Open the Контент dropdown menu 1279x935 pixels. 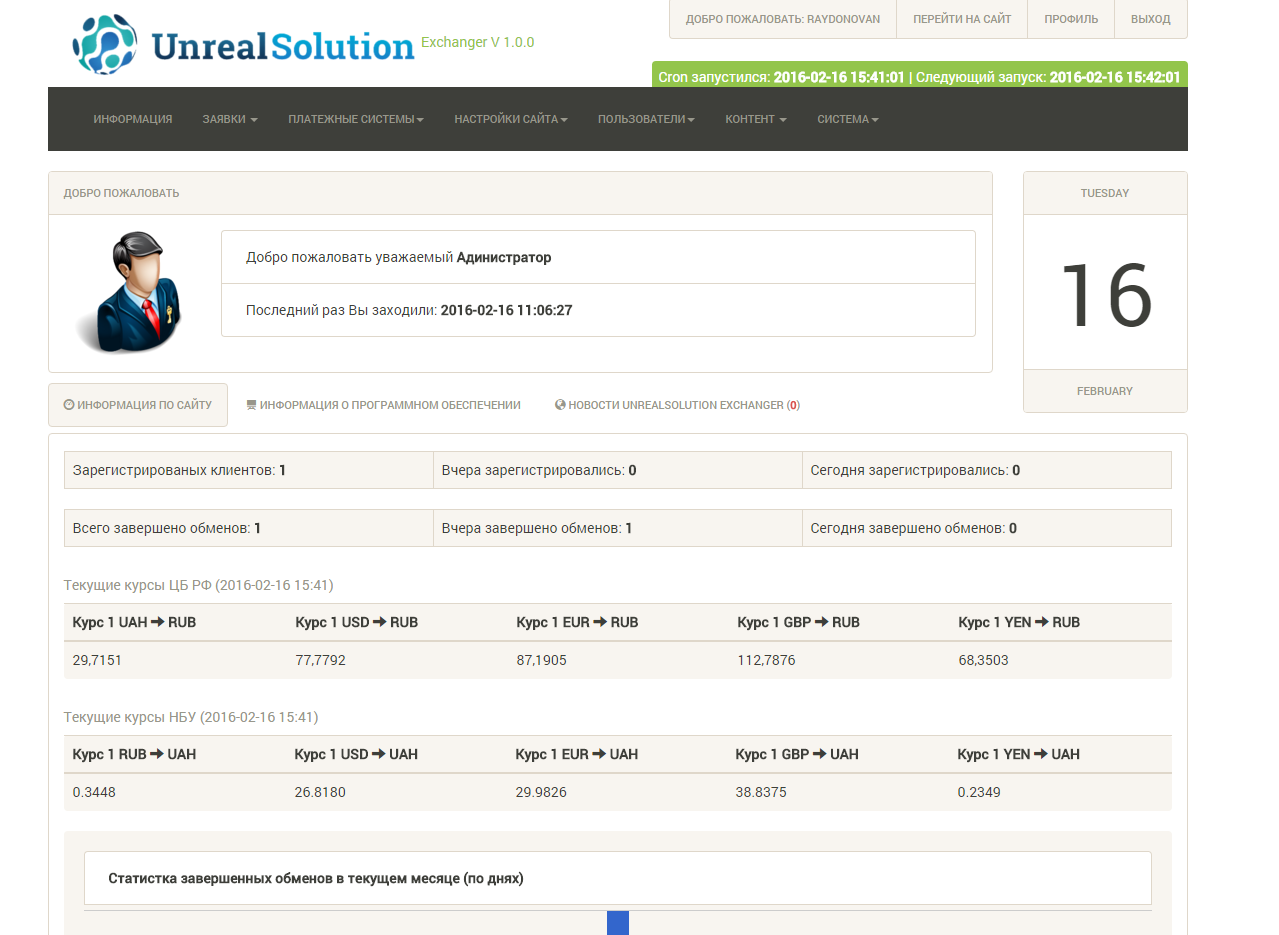756,119
